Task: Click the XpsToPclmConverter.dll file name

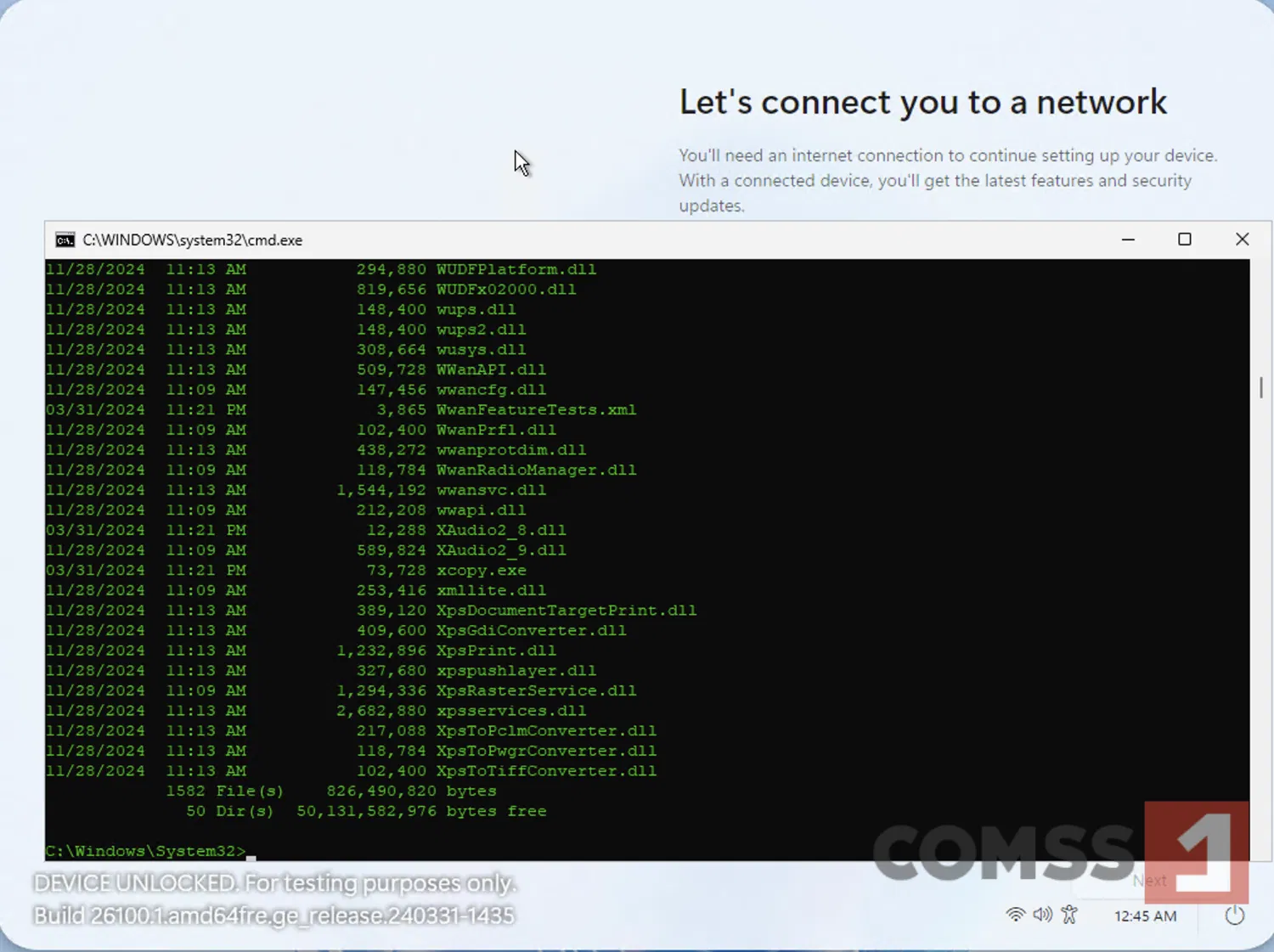Action: [x=547, y=731]
